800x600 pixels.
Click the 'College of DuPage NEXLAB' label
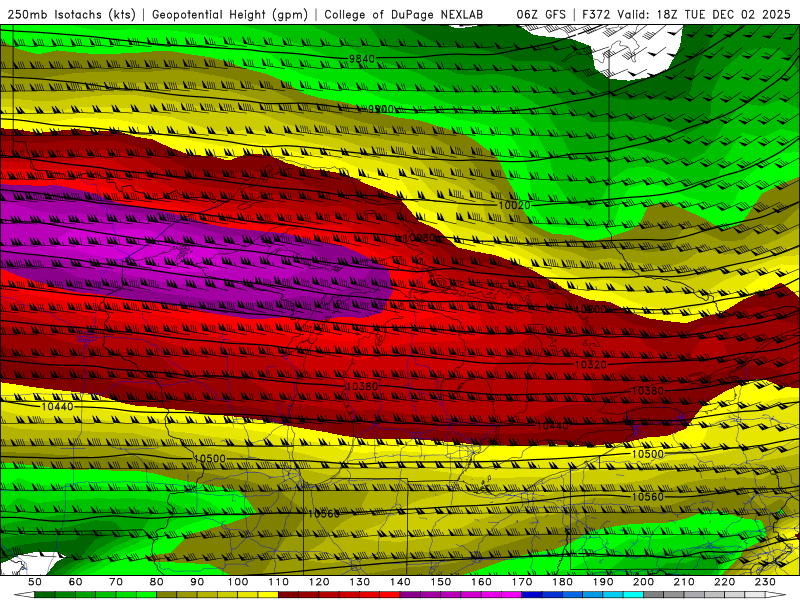[x=404, y=15]
